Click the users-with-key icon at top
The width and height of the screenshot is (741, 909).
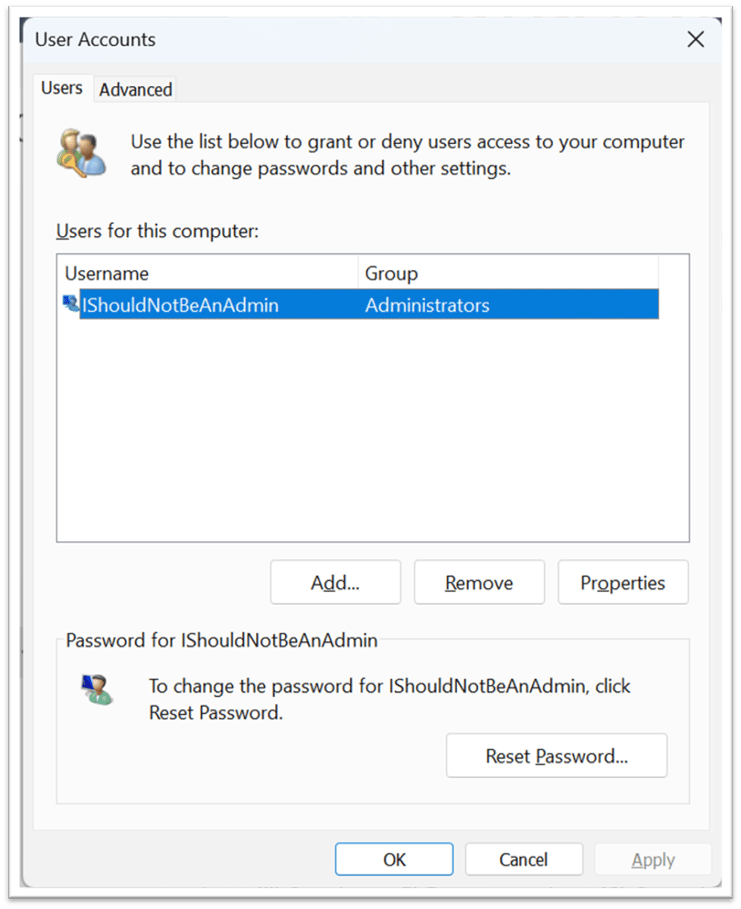click(81, 153)
